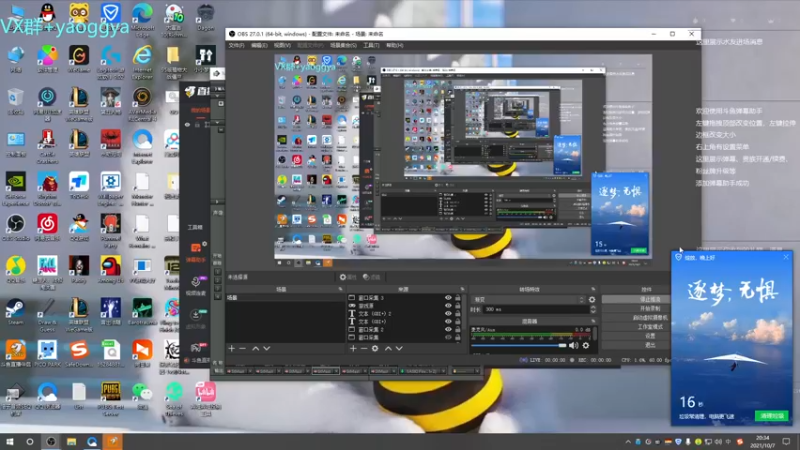The height and width of the screenshot is (450, 800).
Task: Close the 逐梦无惧 ad popup
Action: click(786, 258)
